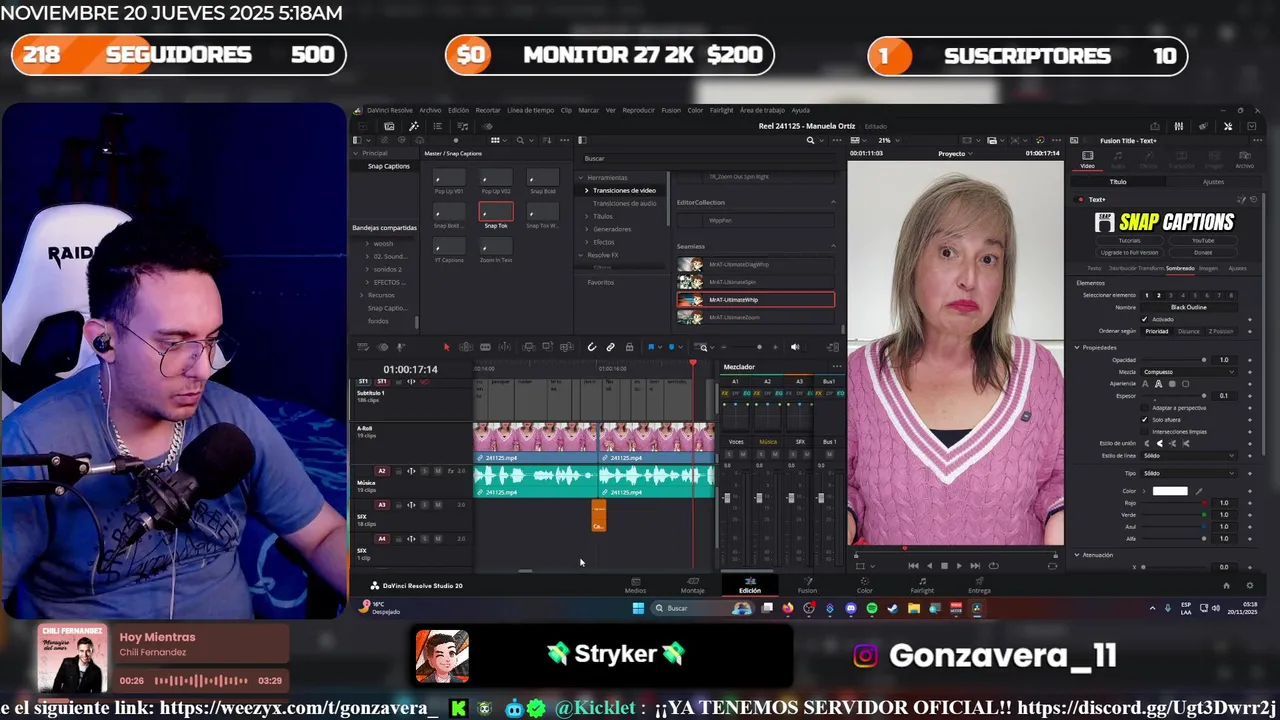Switch to the Color page tab
1280x720 pixels.
pos(865,585)
